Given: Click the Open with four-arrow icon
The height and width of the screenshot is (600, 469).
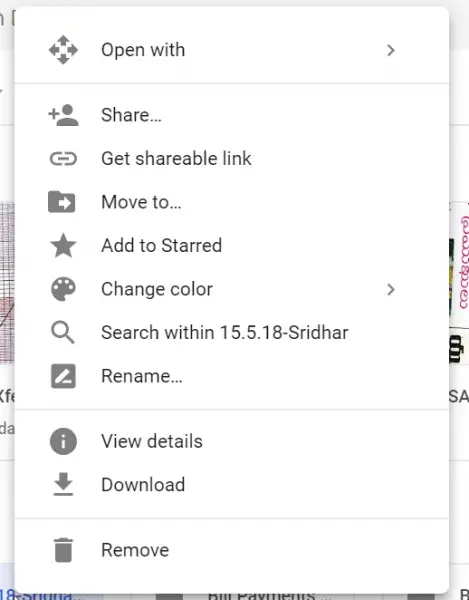Looking at the screenshot, I should [63, 50].
